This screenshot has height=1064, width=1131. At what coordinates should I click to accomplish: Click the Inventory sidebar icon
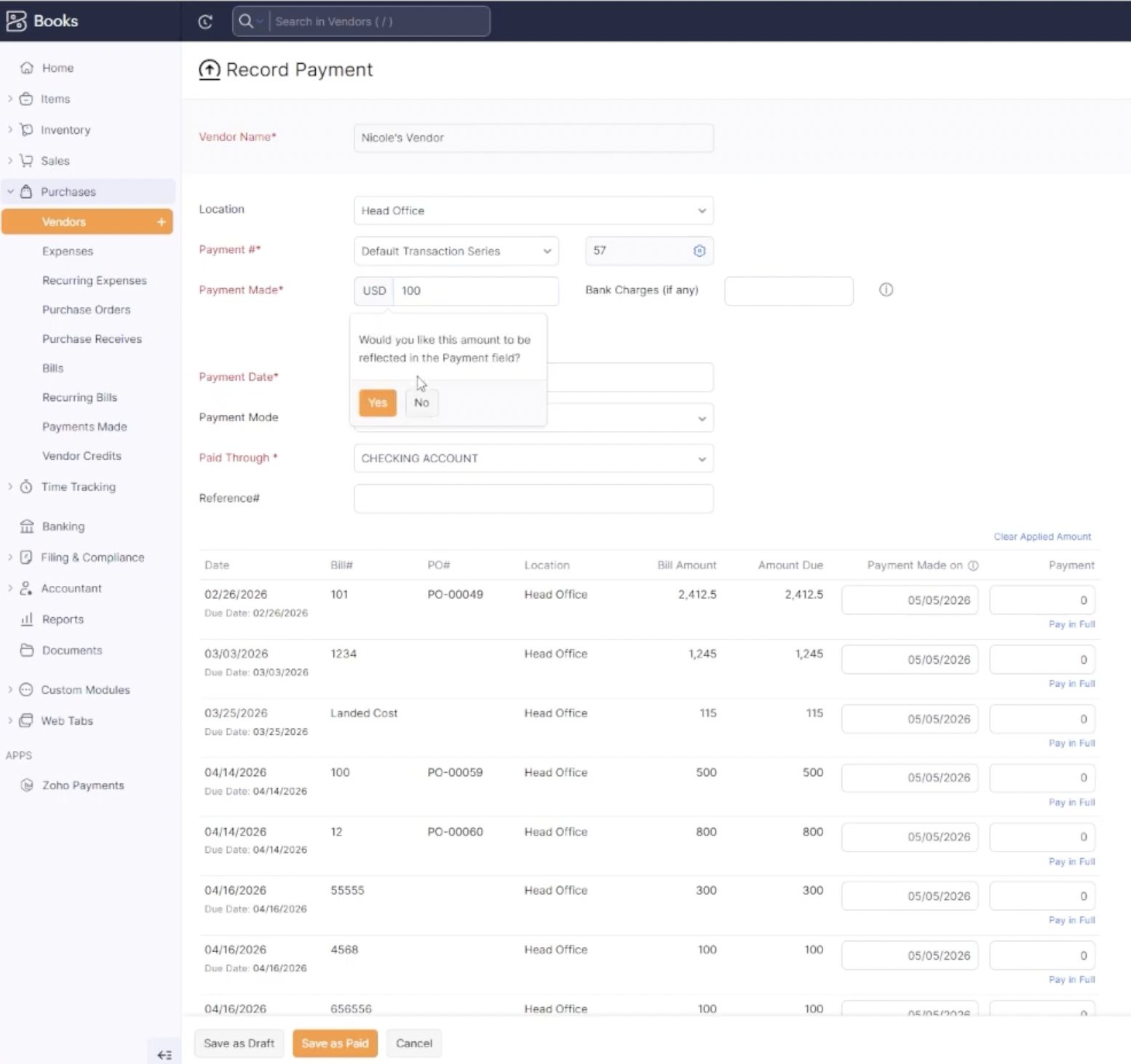[26, 130]
